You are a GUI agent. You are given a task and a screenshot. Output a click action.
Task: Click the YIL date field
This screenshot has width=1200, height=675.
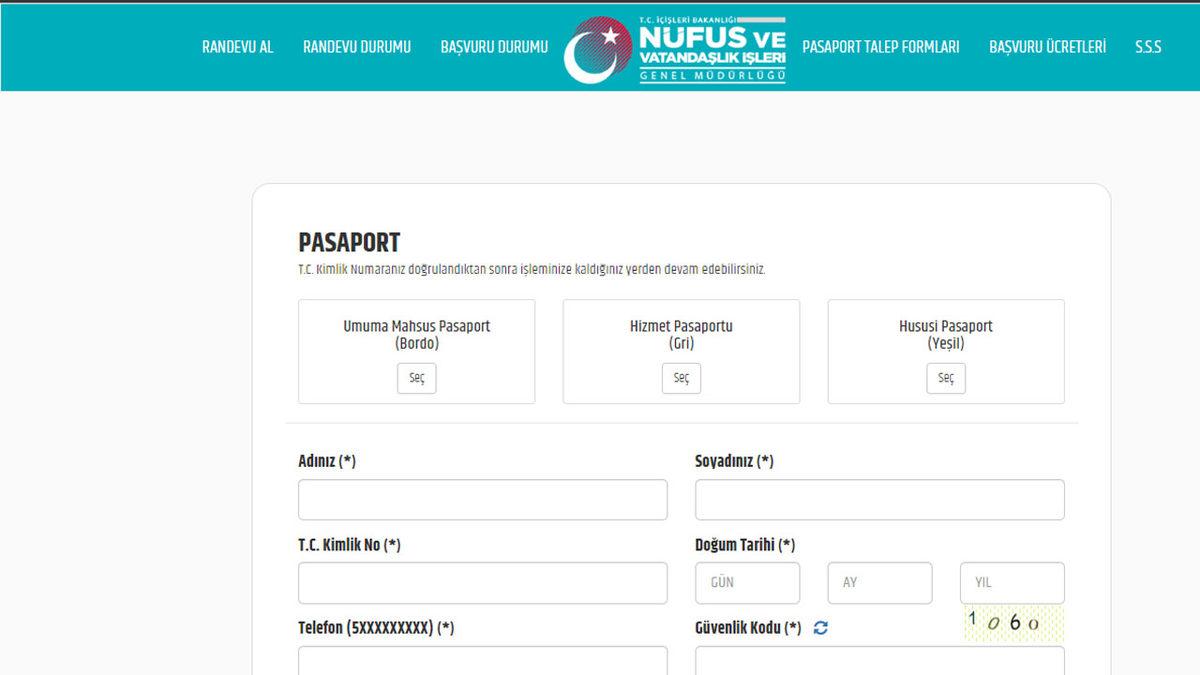pos(1012,582)
